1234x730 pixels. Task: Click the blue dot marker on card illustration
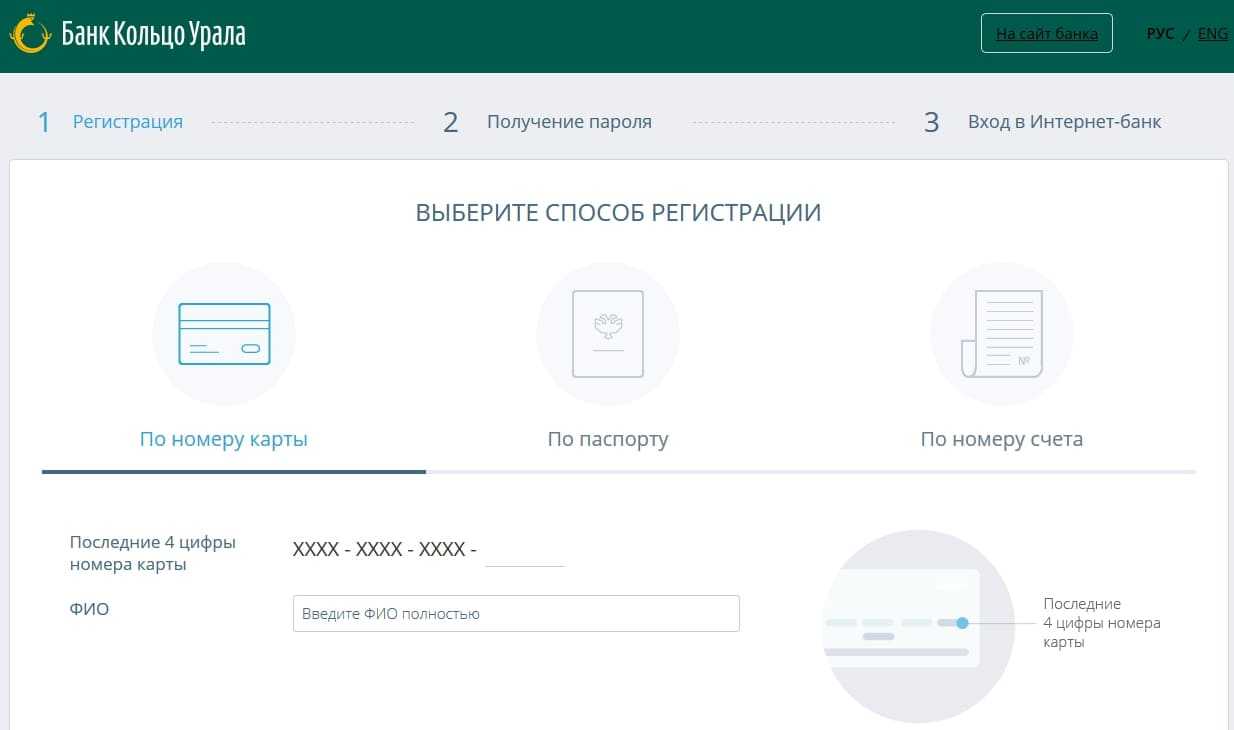pos(962,623)
